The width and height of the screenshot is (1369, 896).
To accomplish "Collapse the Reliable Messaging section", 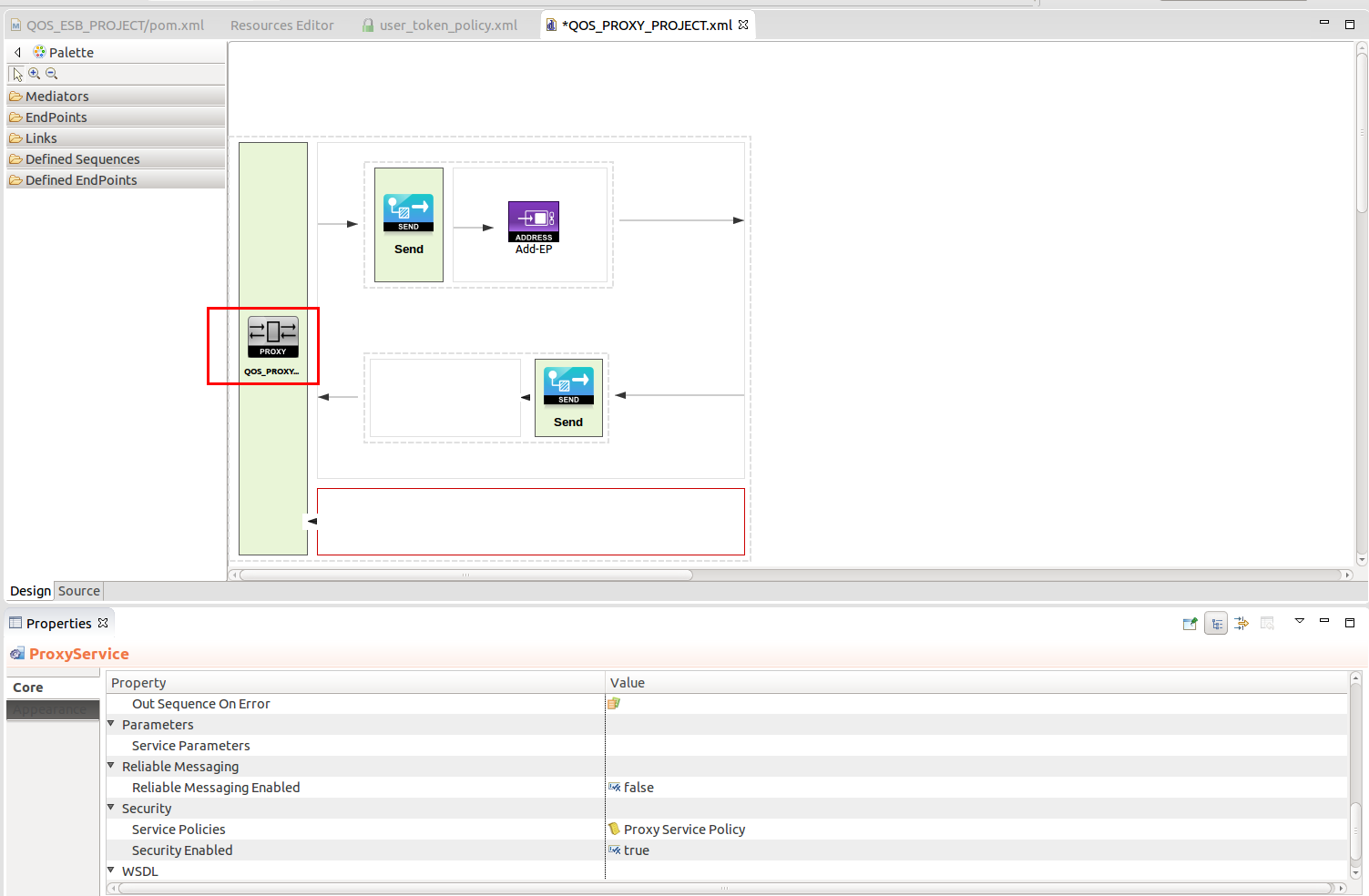I will click(x=110, y=766).
